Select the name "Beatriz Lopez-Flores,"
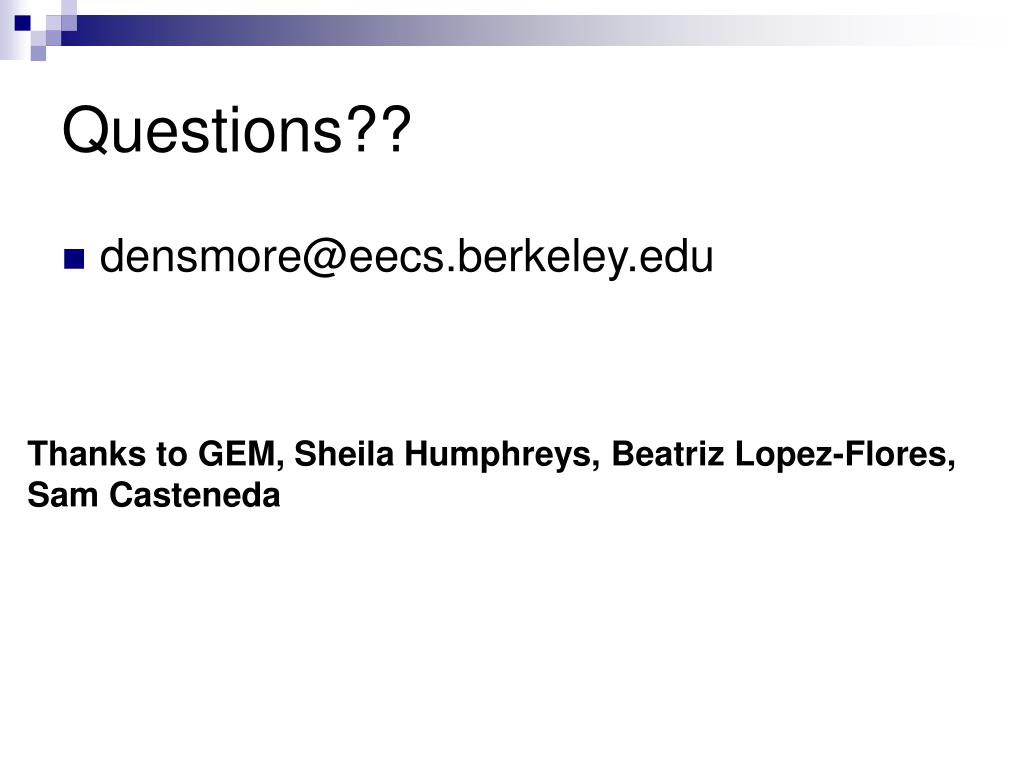Image resolution: width=1024 pixels, height=768 pixels. 783,455
